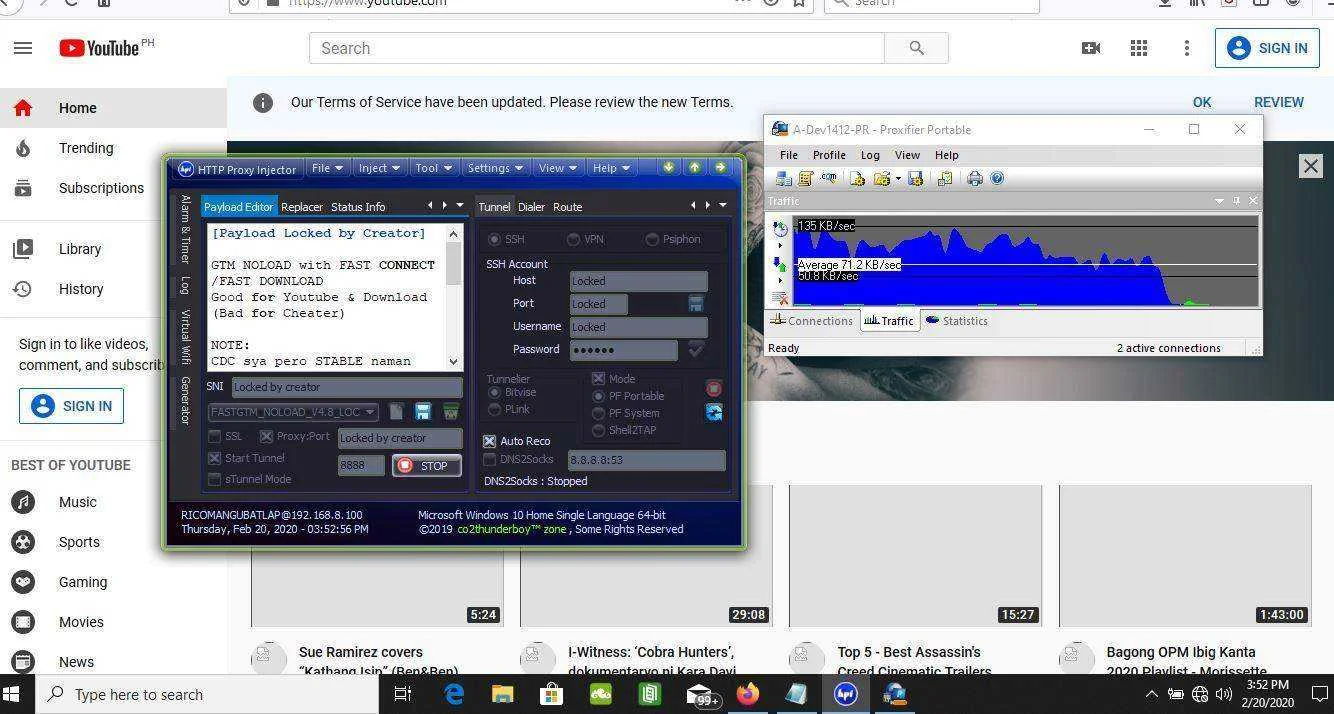1334x714 pixels.
Task: Click the STOP button in HTTP Proxy Injector
Action: [427, 465]
